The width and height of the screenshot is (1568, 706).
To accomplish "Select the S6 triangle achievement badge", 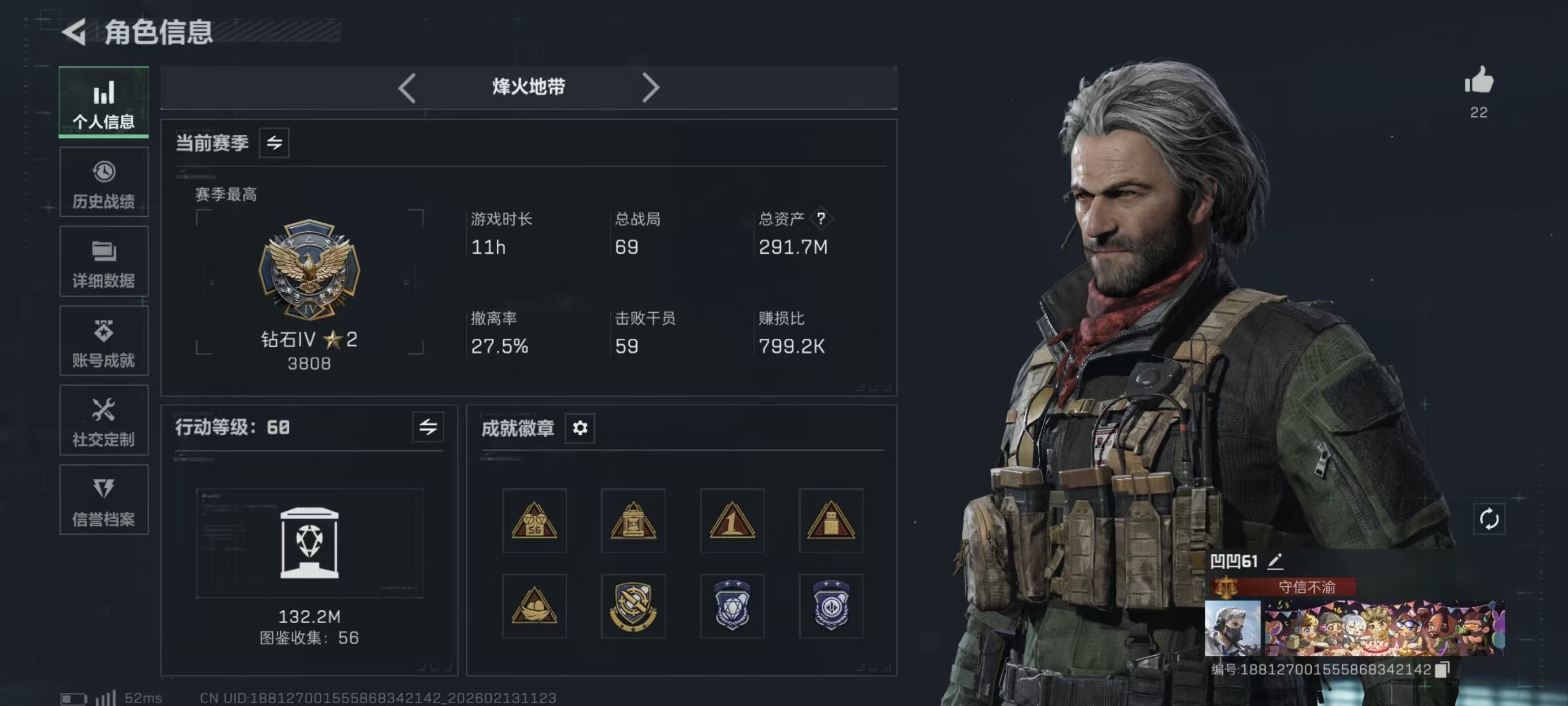I will pyautogui.click(x=534, y=520).
